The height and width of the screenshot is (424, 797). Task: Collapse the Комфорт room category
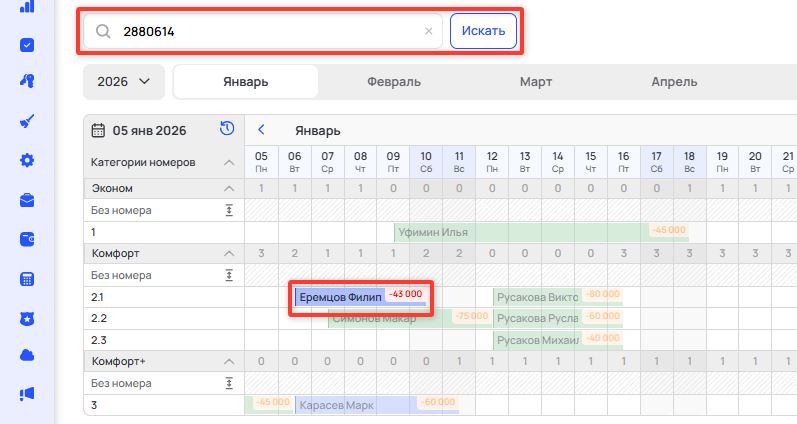click(x=228, y=253)
